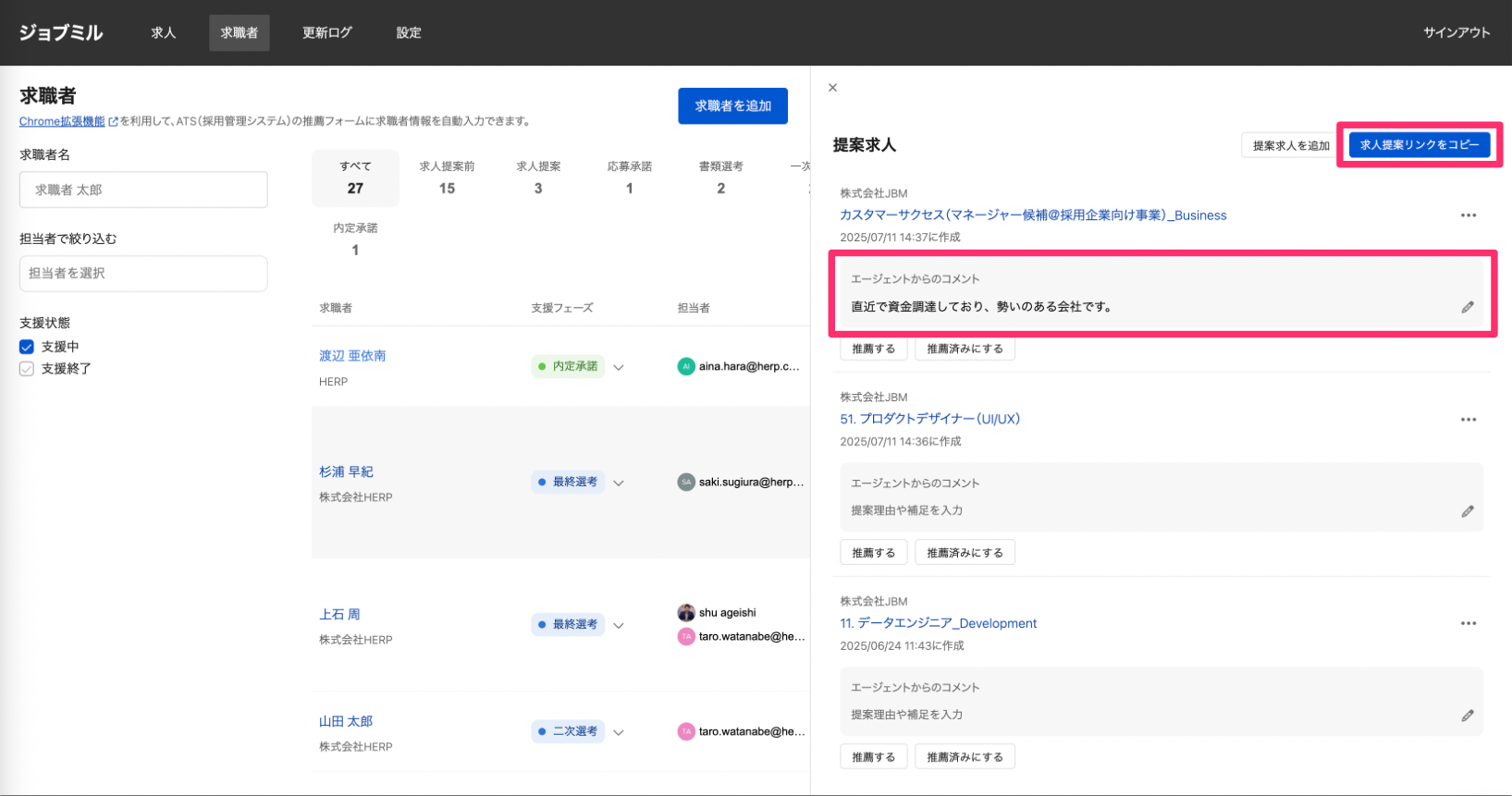Image resolution: width=1512 pixels, height=796 pixels.
Task: Open more options for カスタマーサクセス job
Action: [1468, 215]
